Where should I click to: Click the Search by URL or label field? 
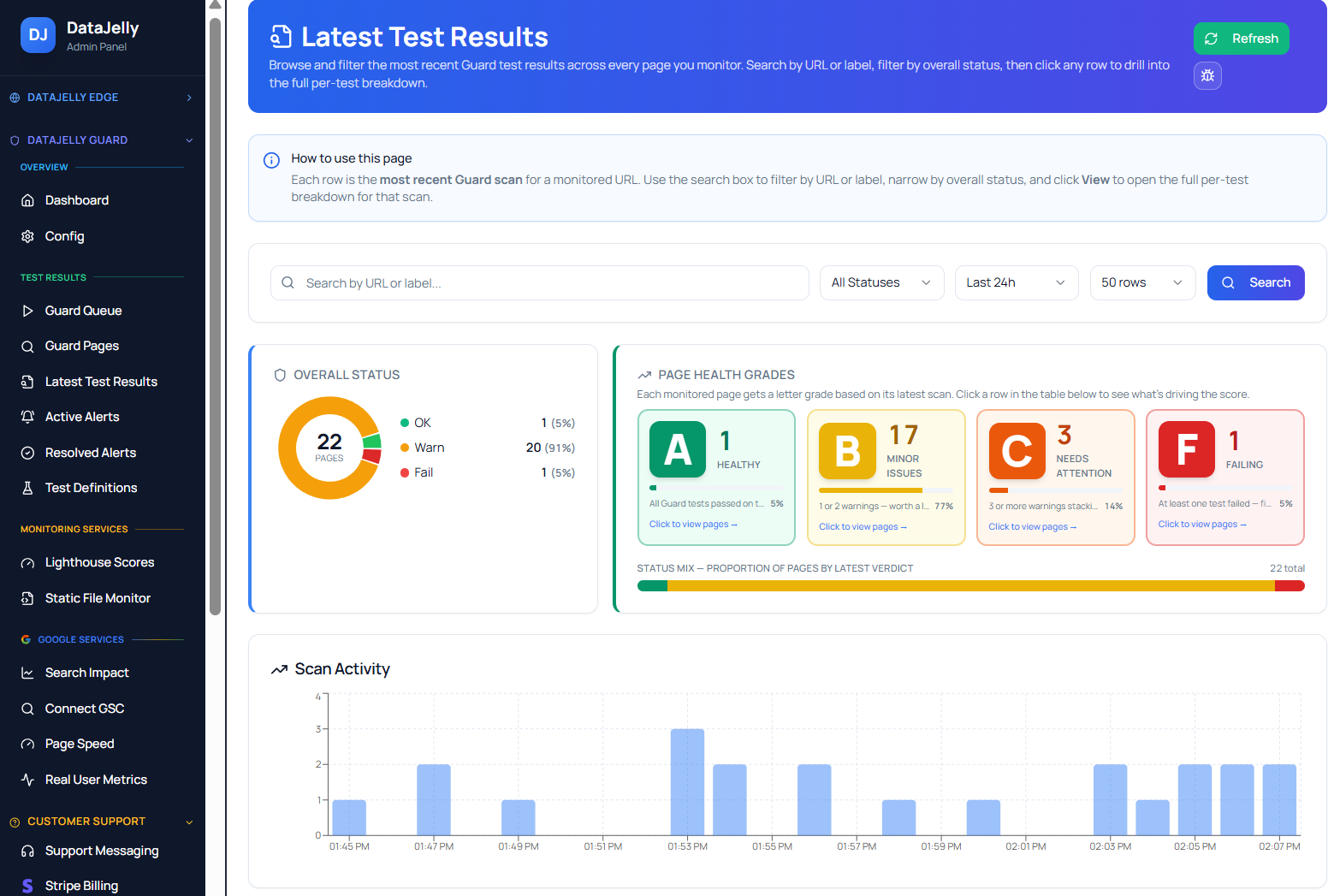pos(539,282)
